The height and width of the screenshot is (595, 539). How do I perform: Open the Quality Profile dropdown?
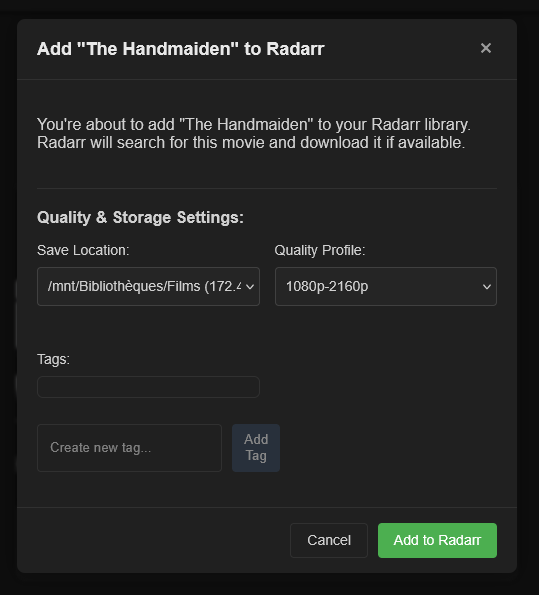[x=386, y=286]
